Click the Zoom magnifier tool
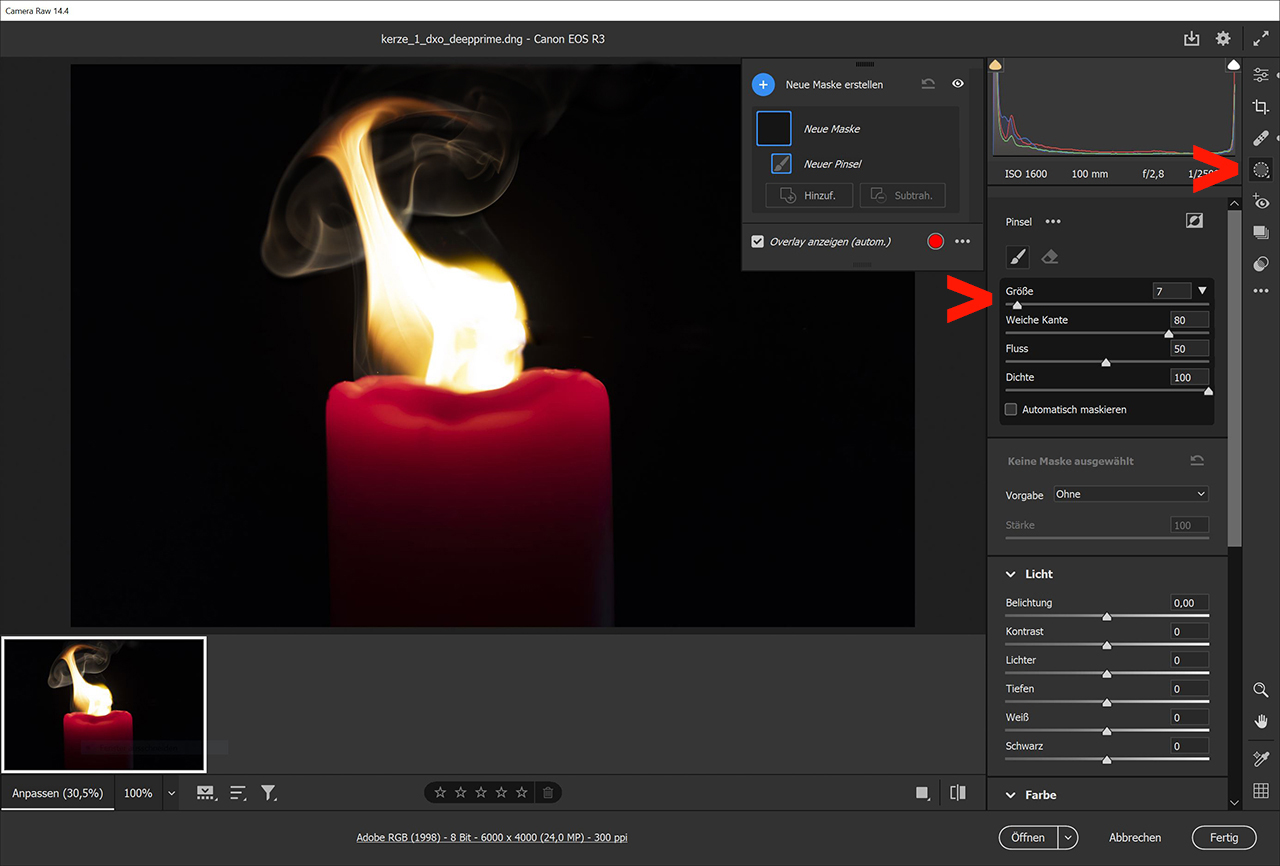The width and height of the screenshot is (1280, 866). pos(1261,690)
